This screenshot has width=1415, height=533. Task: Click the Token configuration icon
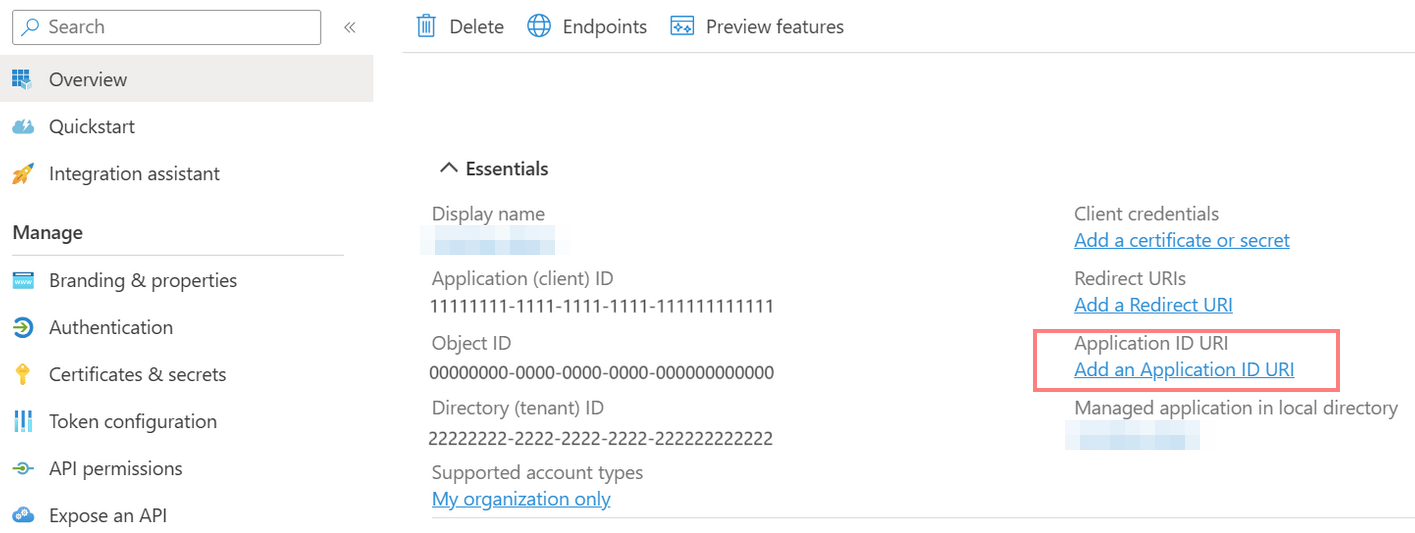pos(23,422)
